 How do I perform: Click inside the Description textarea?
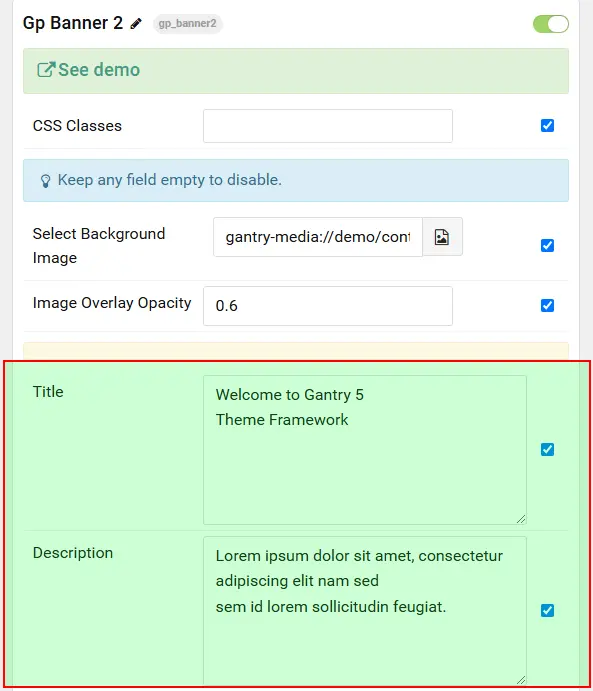click(x=365, y=611)
